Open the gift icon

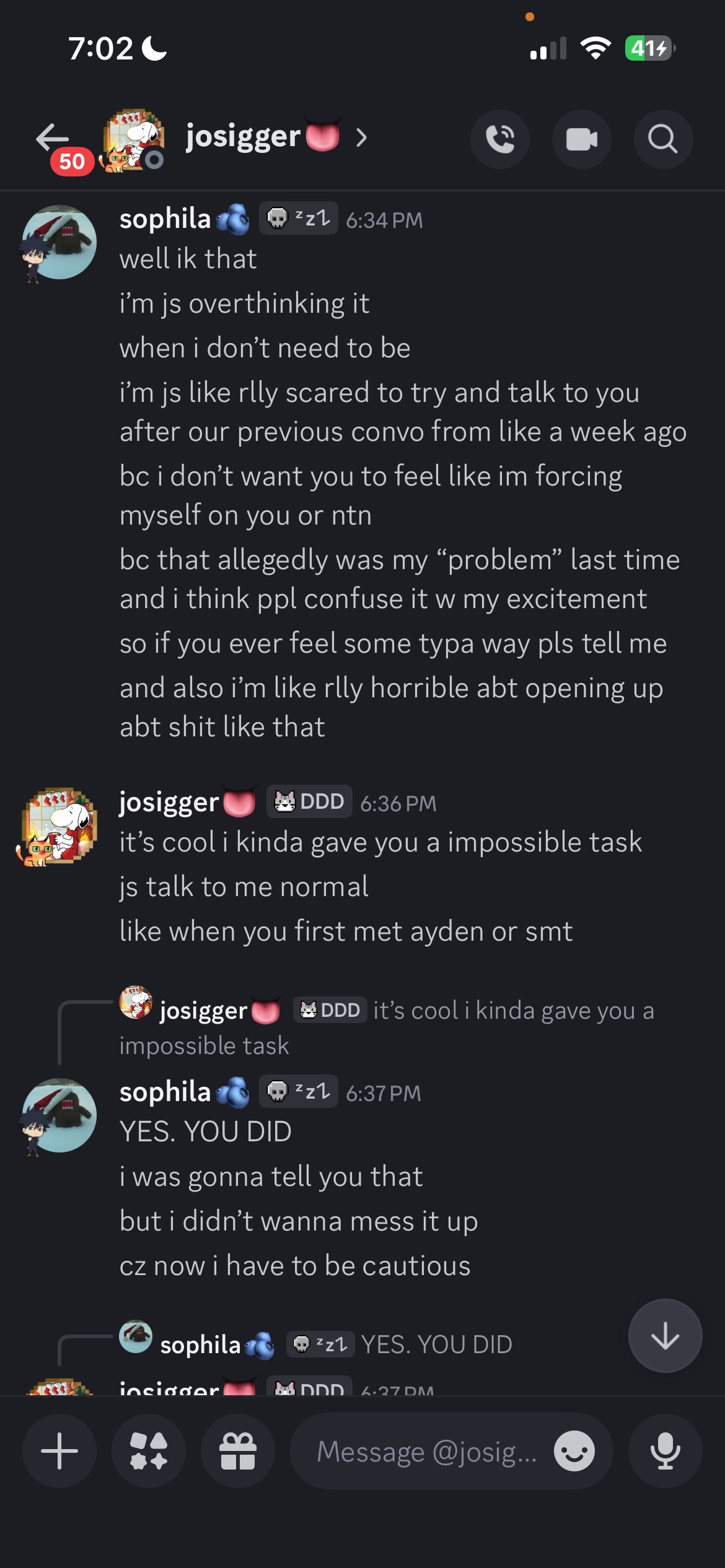[x=238, y=1451]
